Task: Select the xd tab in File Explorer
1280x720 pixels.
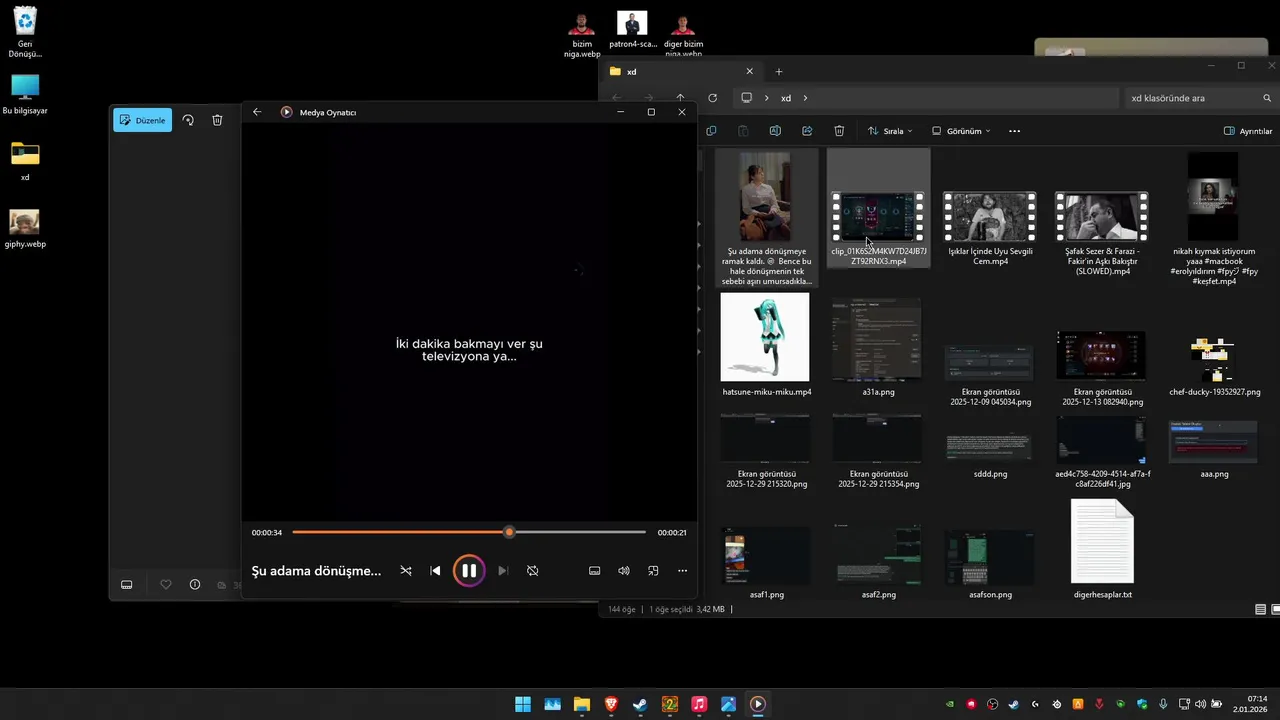Action: (680, 71)
